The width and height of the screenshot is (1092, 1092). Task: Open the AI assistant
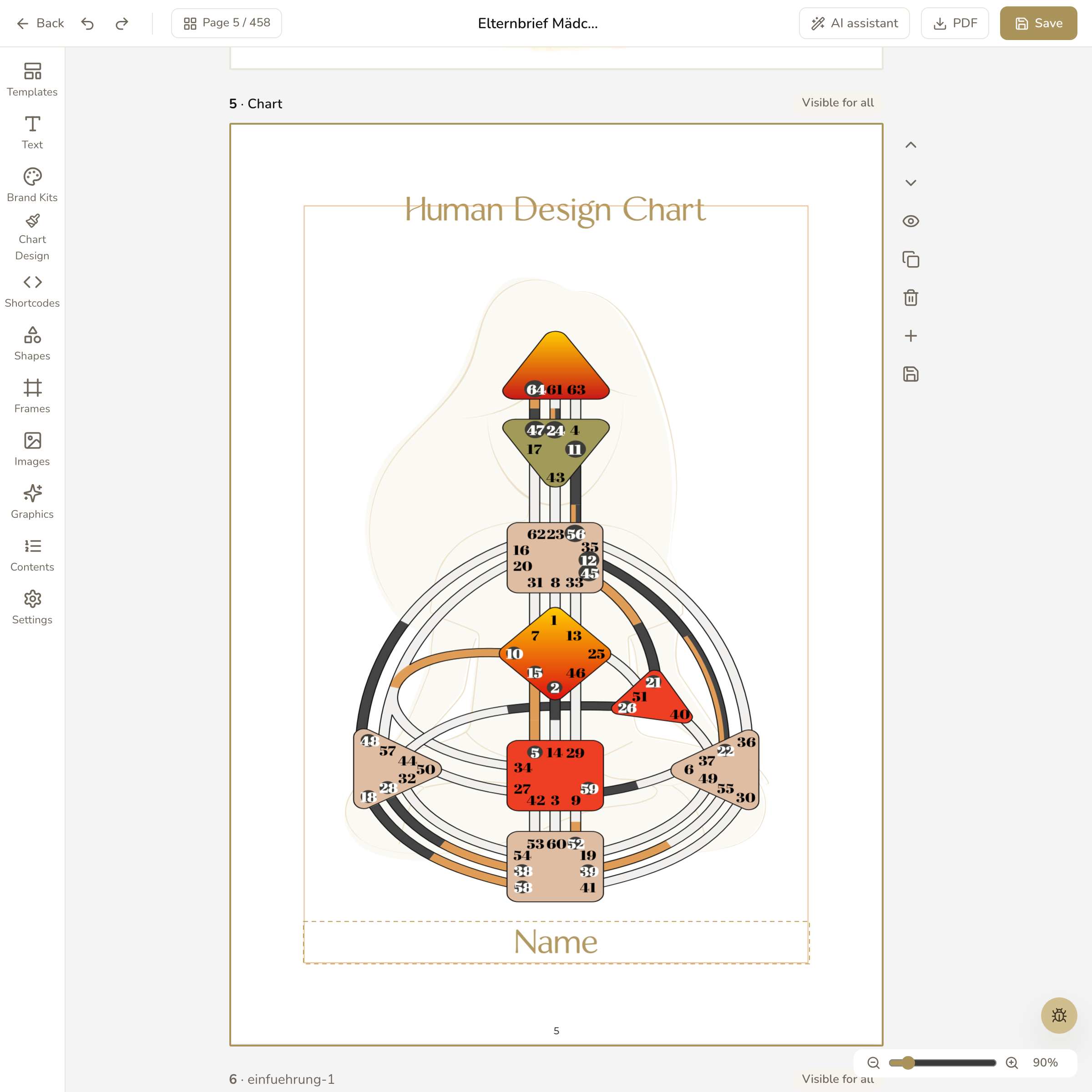(x=854, y=23)
